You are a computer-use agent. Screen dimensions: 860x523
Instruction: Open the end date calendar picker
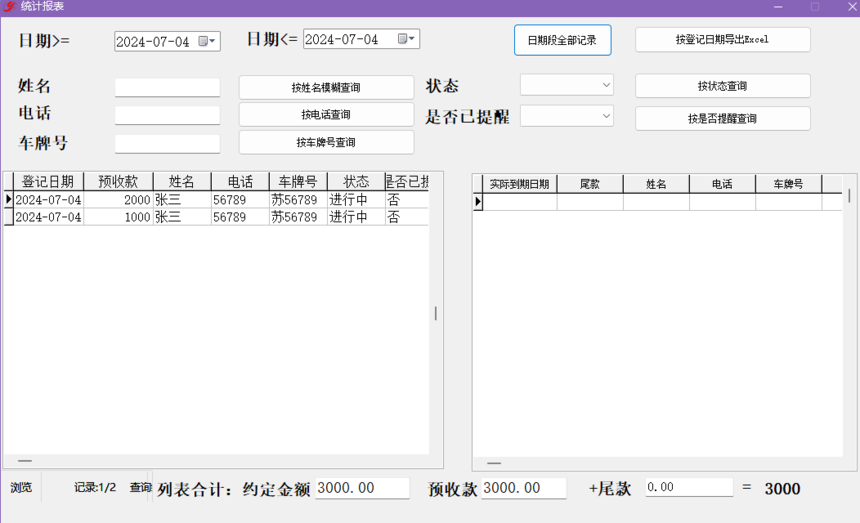point(406,38)
